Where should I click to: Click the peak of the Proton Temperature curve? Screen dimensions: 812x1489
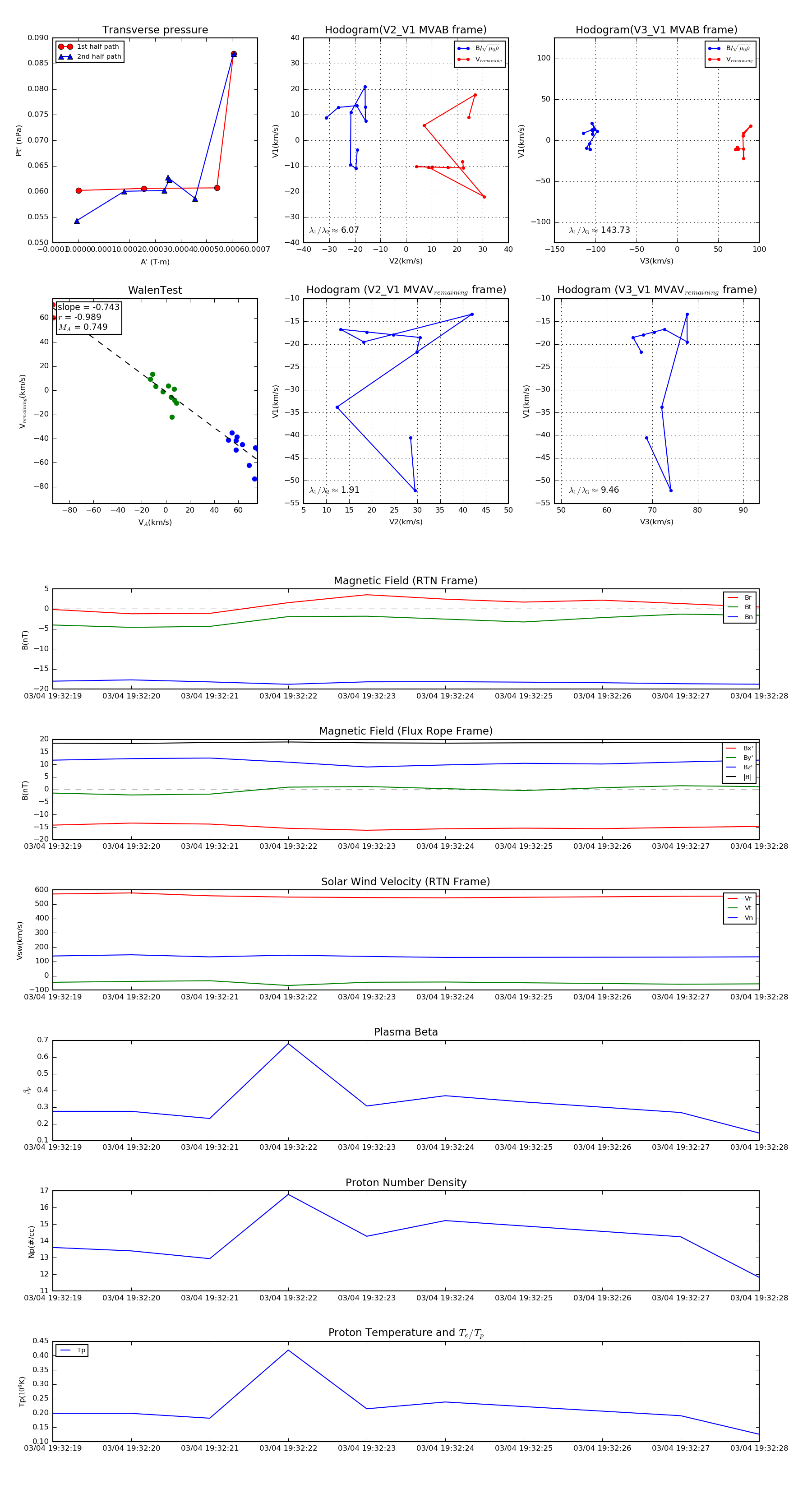288,1350
